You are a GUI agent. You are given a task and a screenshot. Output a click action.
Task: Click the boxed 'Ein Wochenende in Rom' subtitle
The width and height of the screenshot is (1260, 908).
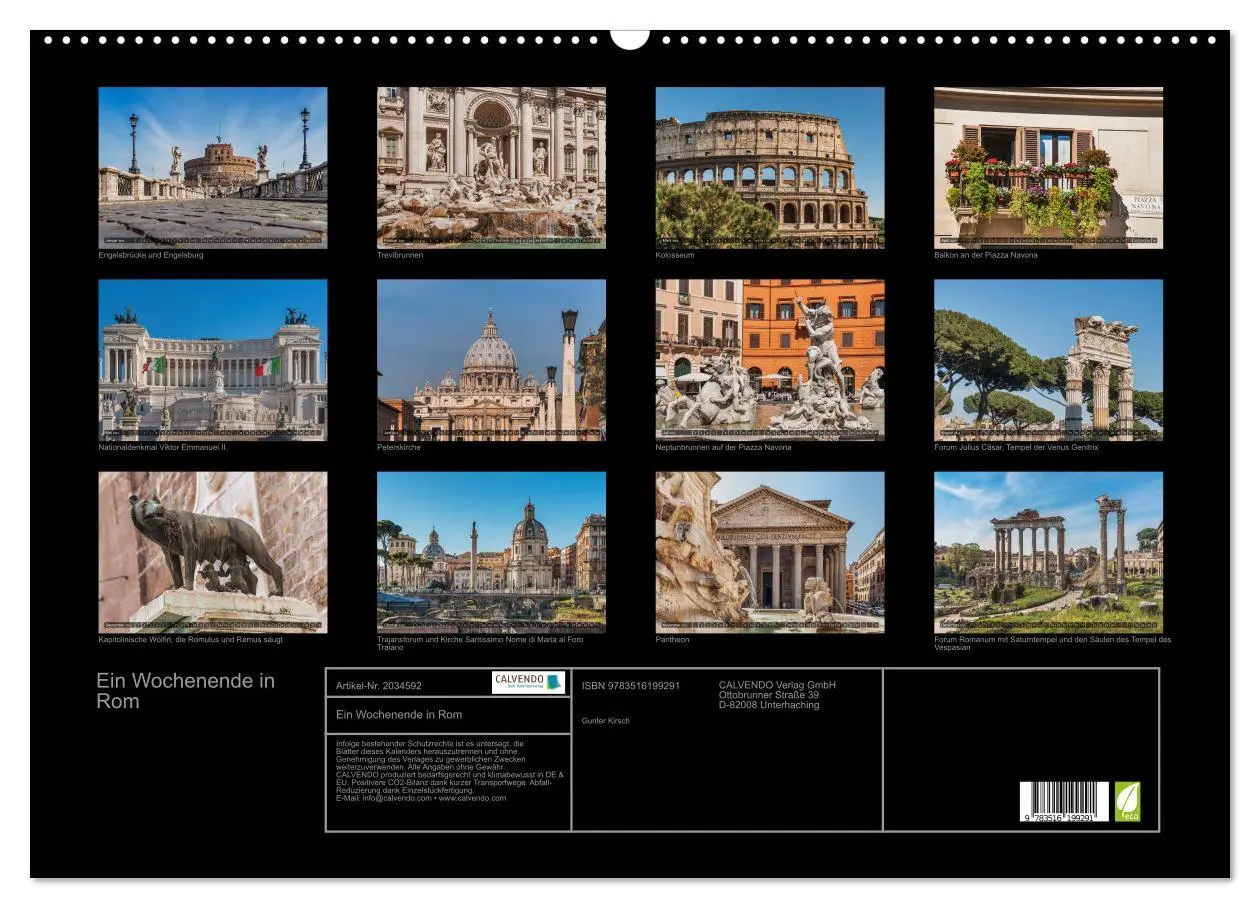(x=399, y=714)
